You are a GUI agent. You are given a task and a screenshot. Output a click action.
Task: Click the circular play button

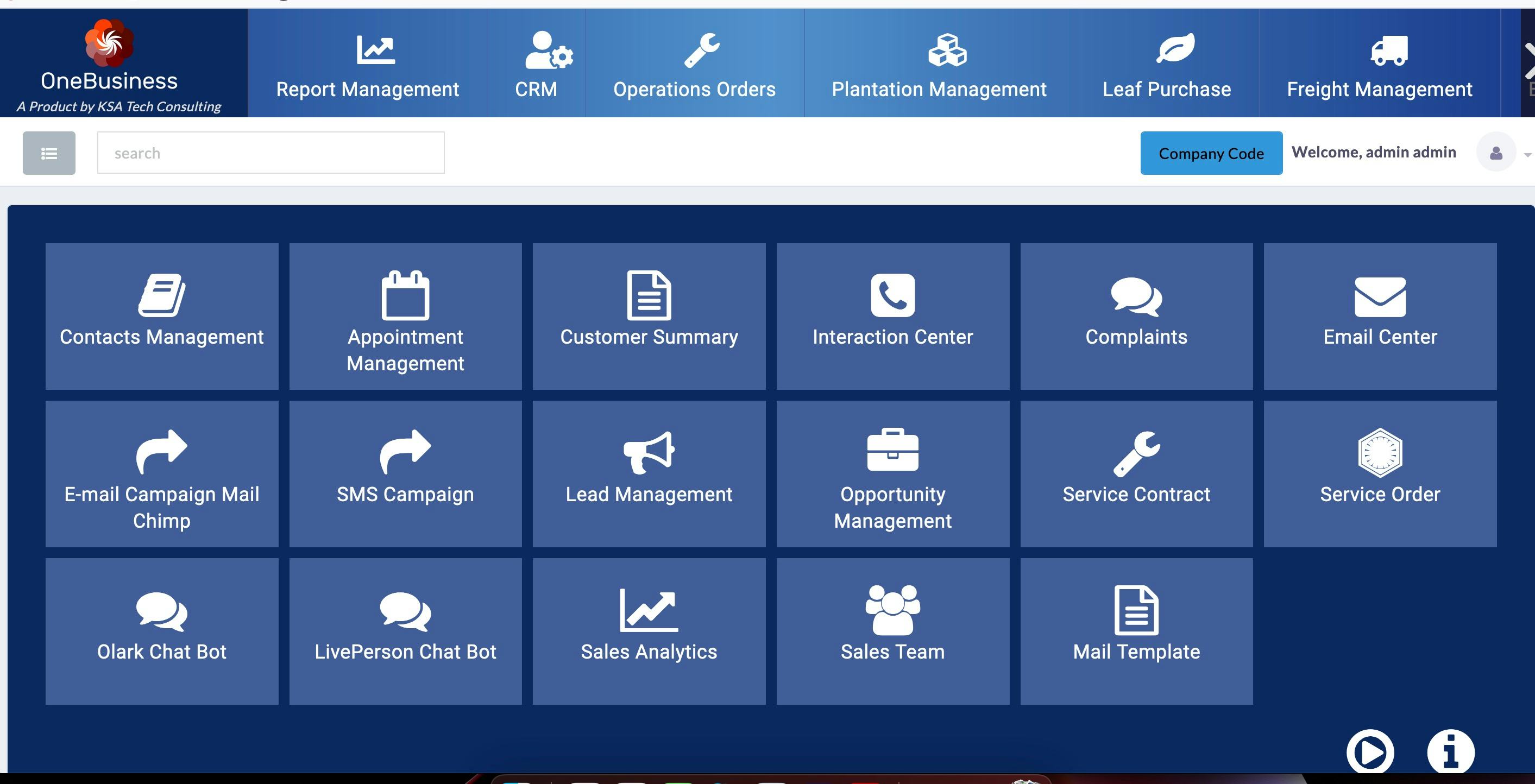(1369, 753)
